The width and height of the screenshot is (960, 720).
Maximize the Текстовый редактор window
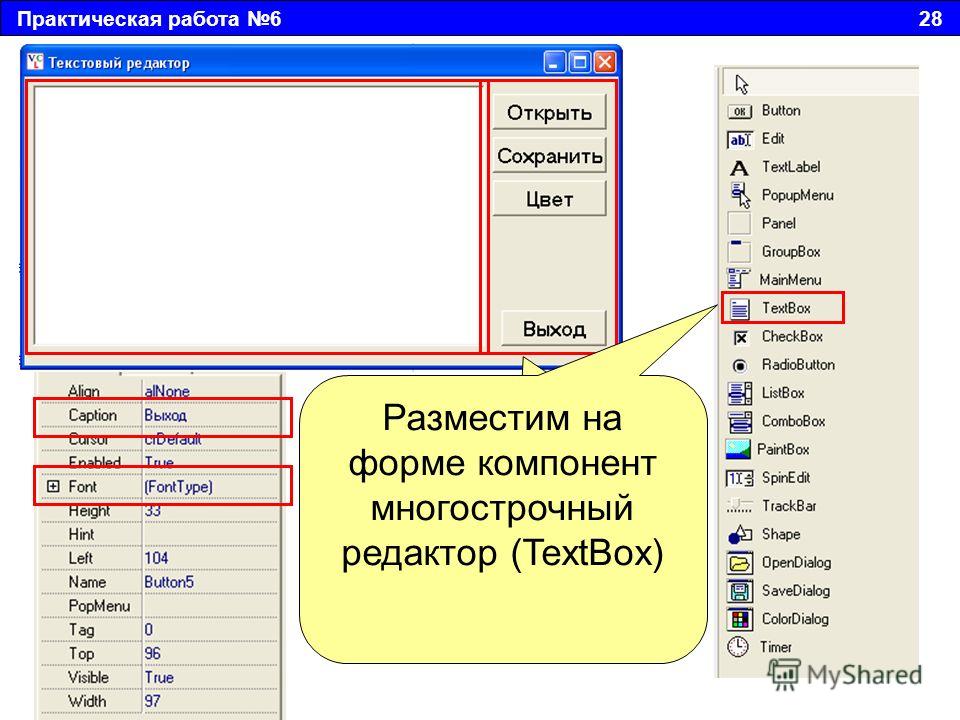pyautogui.click(x=579, y=62)
